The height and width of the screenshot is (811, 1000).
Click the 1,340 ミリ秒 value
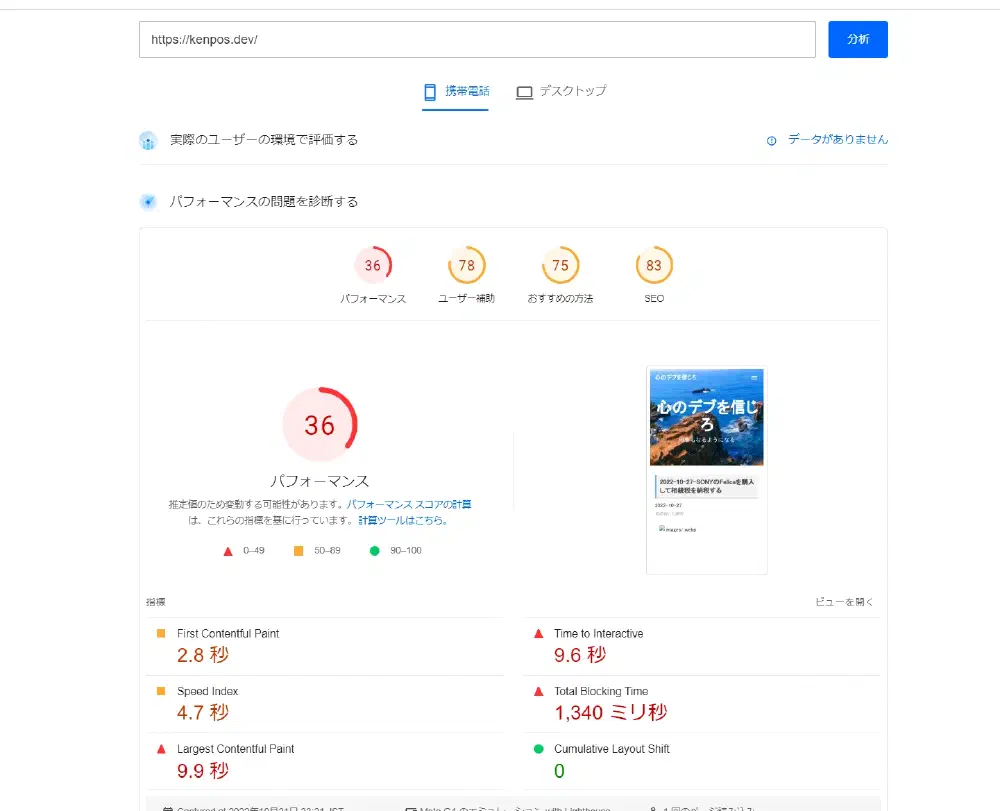[611, 712]
